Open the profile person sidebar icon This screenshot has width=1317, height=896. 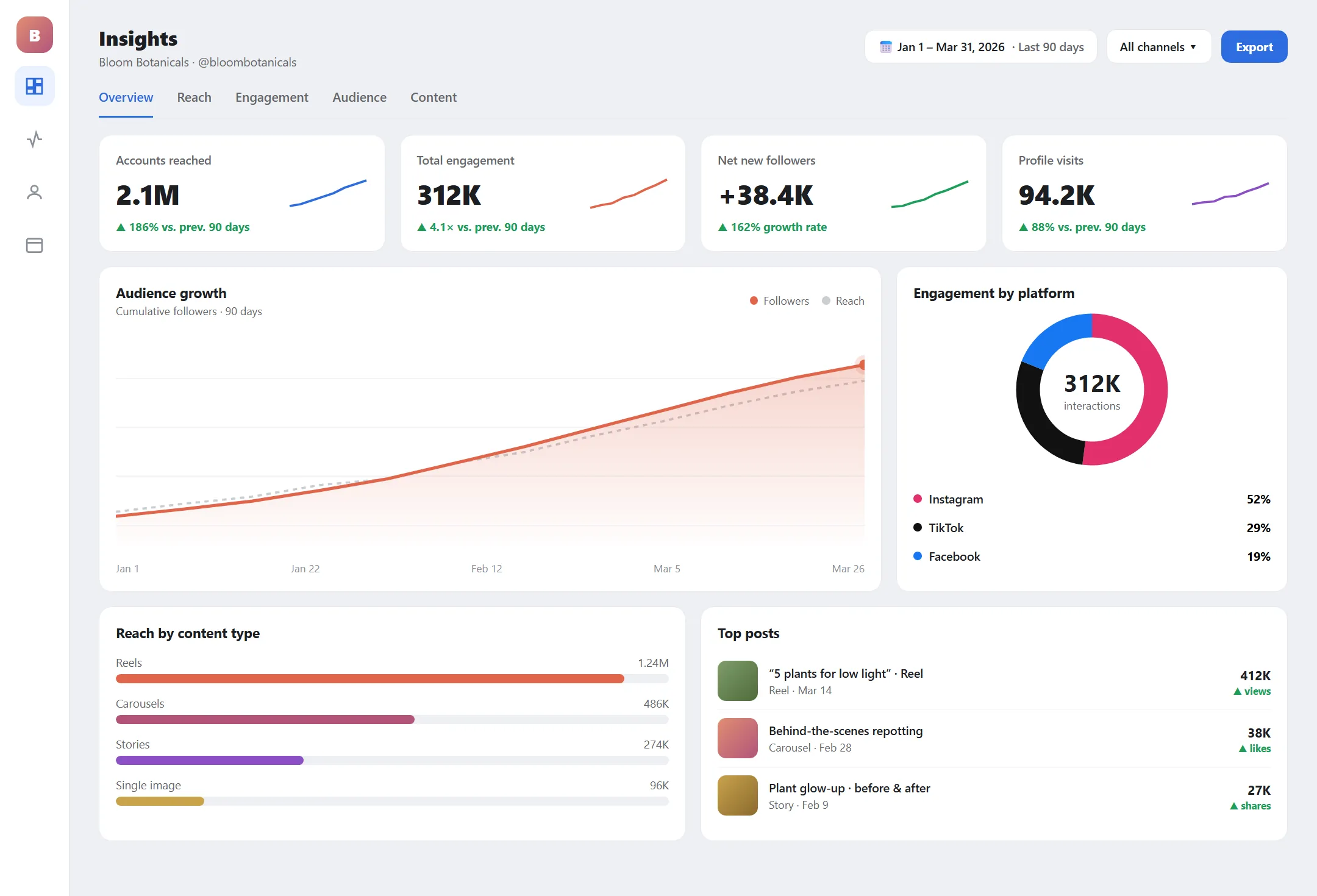[35, 193]
